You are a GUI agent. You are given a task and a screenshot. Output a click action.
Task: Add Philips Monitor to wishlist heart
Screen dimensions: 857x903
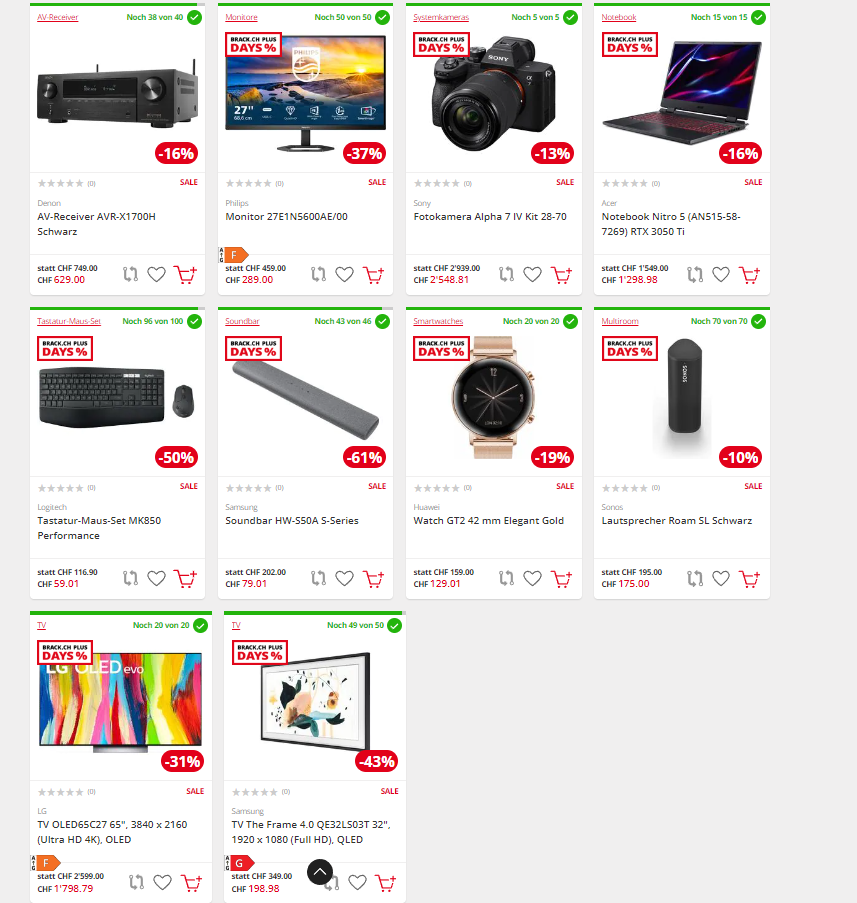[x=344, y=275]
